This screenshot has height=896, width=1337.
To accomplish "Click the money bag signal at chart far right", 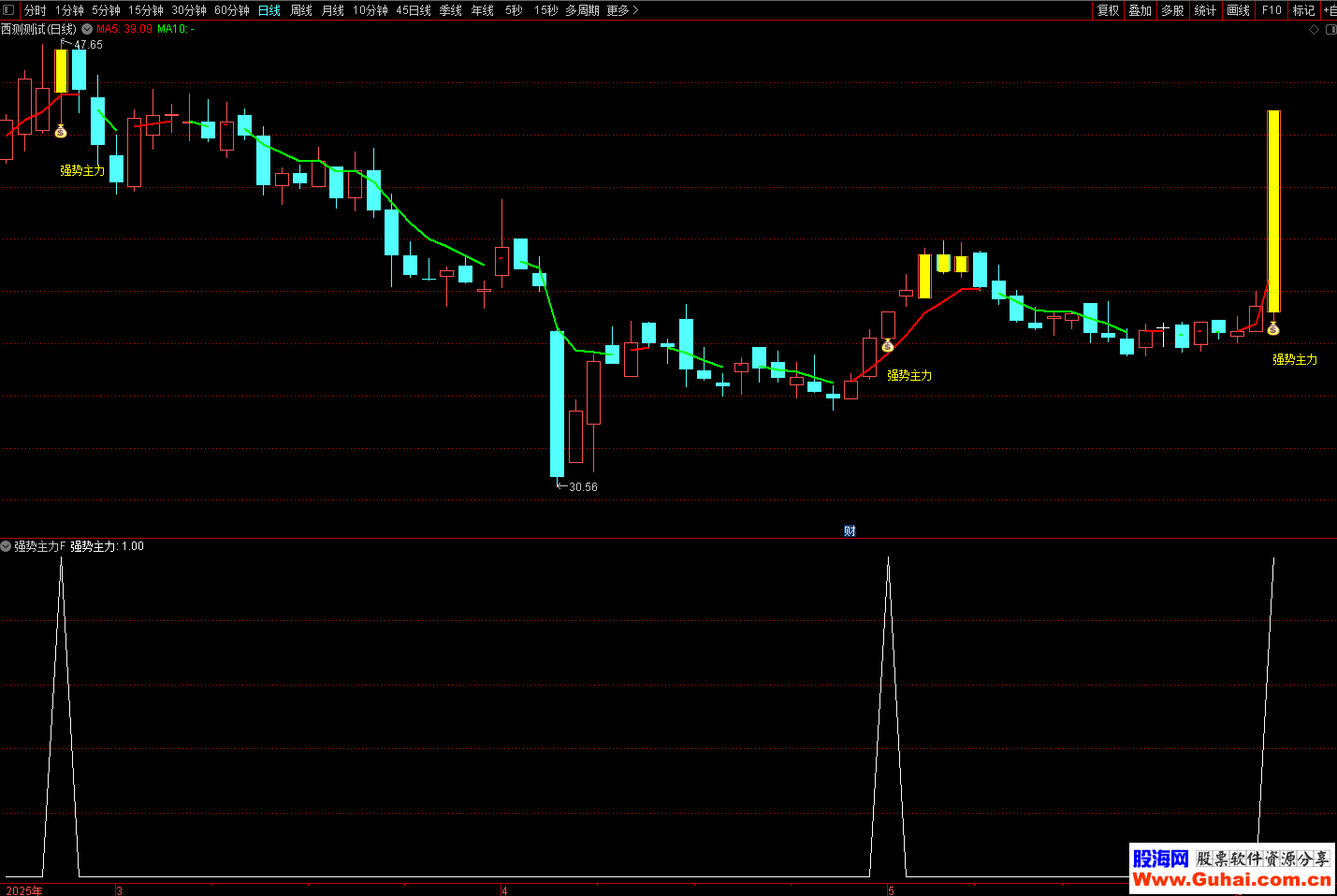I will pos(1272,328).
